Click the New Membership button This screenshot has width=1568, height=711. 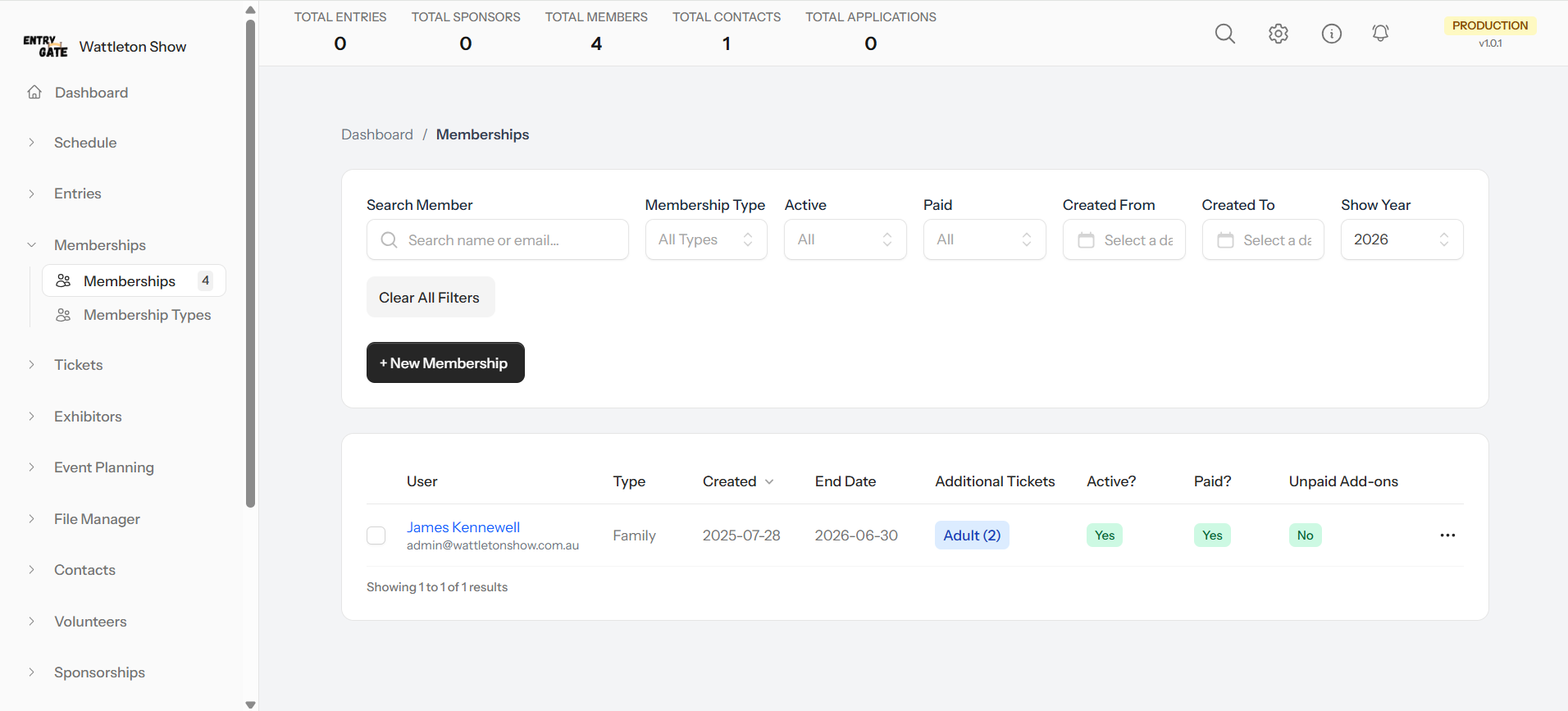point(444,362)
